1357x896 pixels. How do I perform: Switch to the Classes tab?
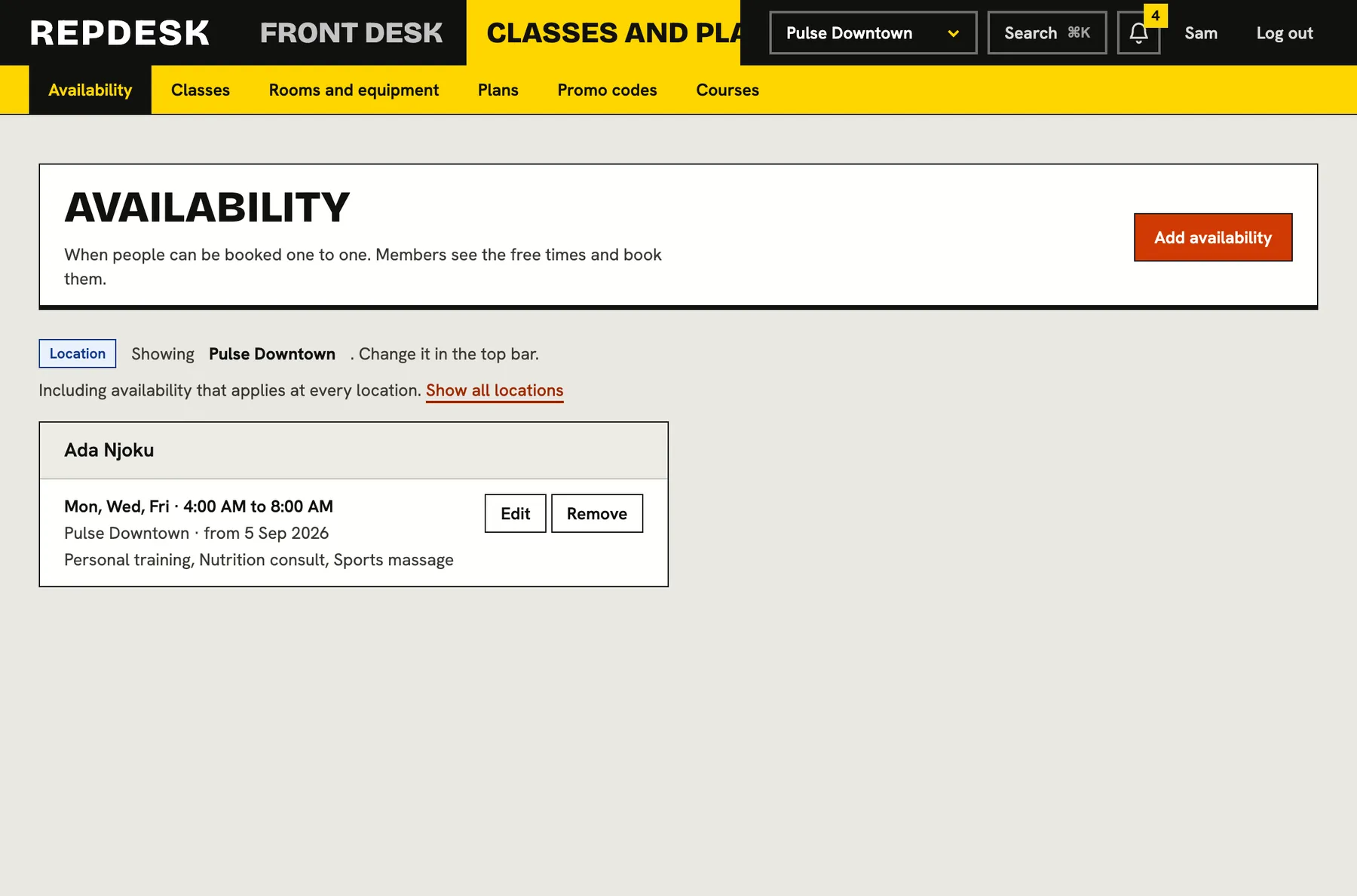201,90
